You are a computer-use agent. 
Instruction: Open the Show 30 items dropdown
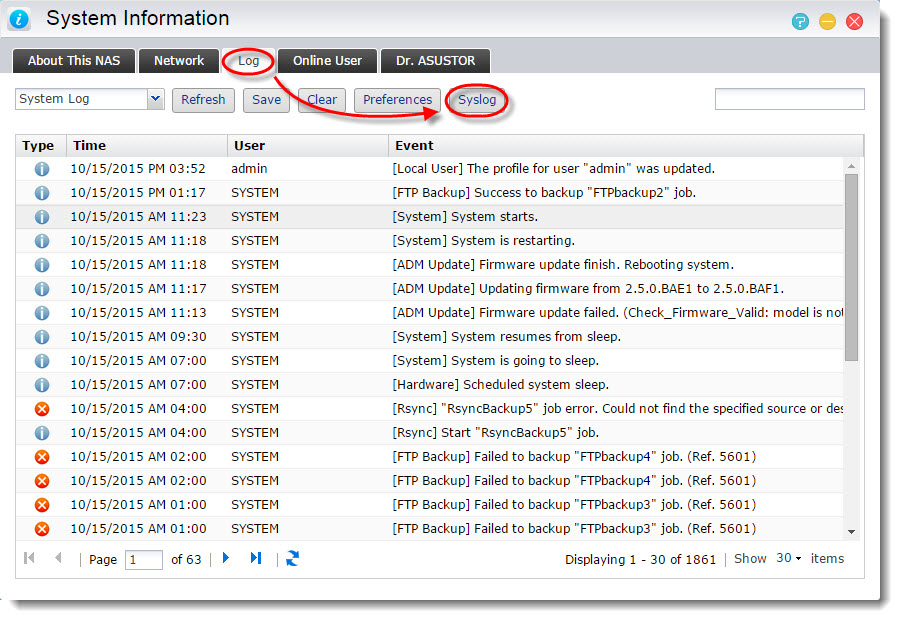click(790, 558)
